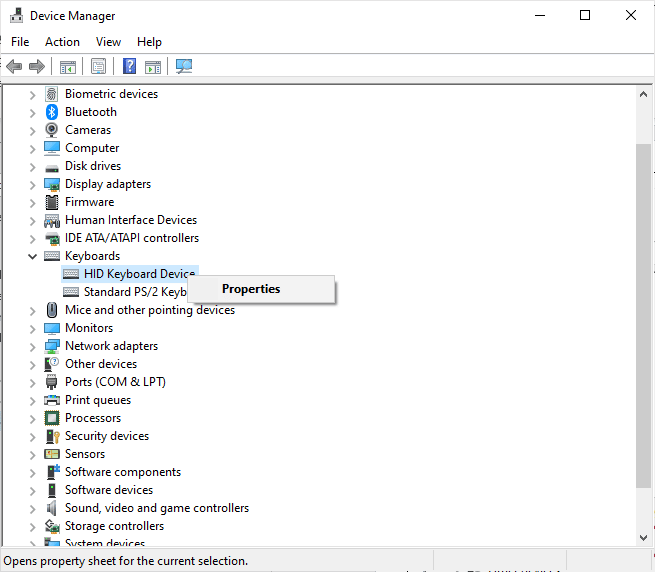Screen dimensions: 655x572
Task: Click the Sensors category icon
Action: (52, 454)
